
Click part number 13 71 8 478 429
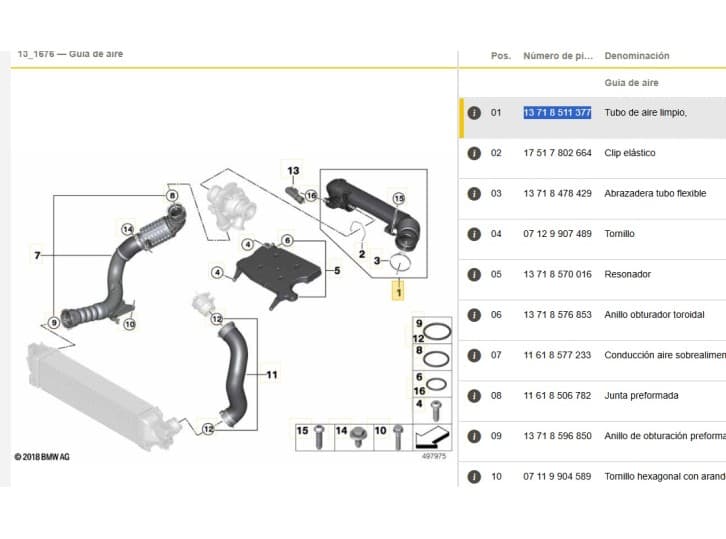557,194
